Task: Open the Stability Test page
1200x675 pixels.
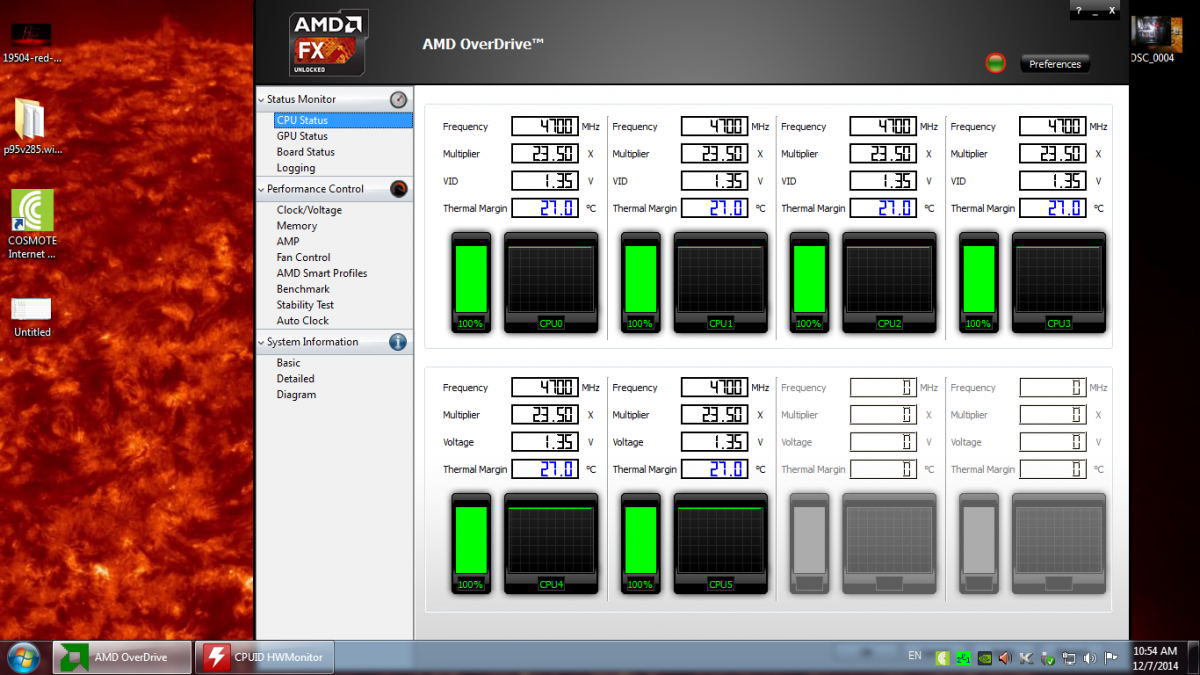Action: [305, 305]
